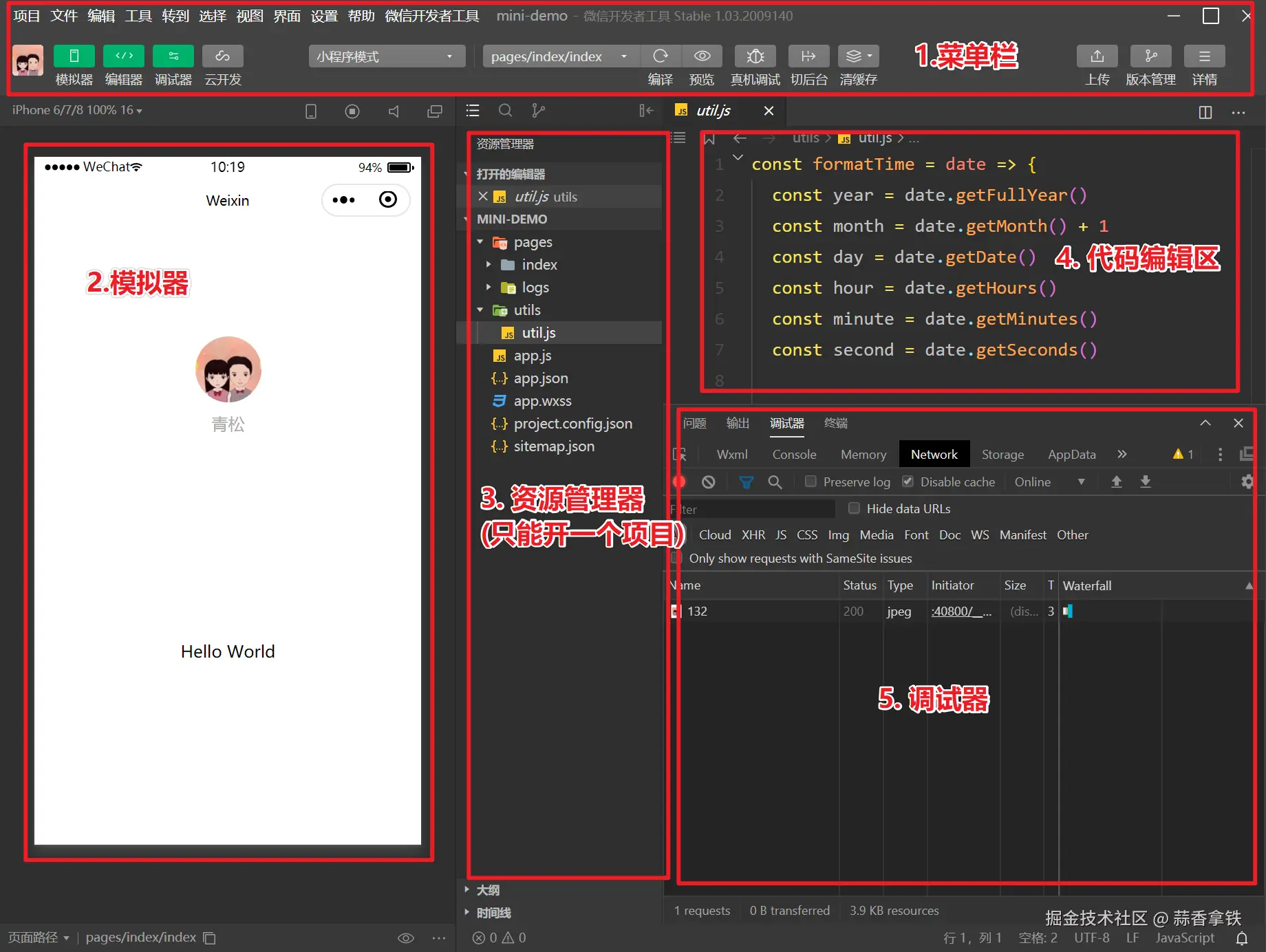Expand the index folder
Viewport: 1266px width, 952px height.
[x=489, y=265]
